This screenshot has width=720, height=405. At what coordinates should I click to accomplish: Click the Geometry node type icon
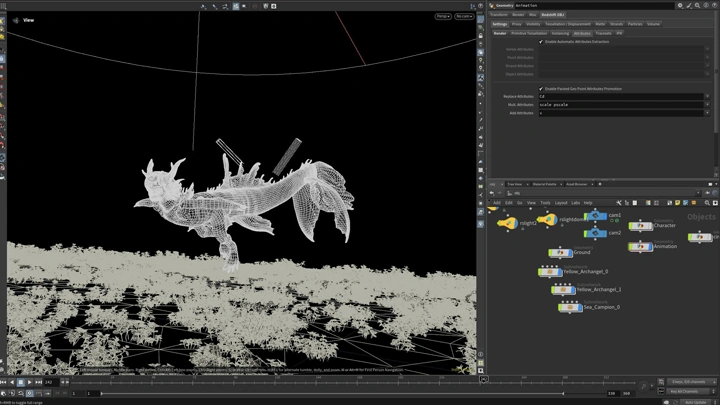tap(492, 6)
